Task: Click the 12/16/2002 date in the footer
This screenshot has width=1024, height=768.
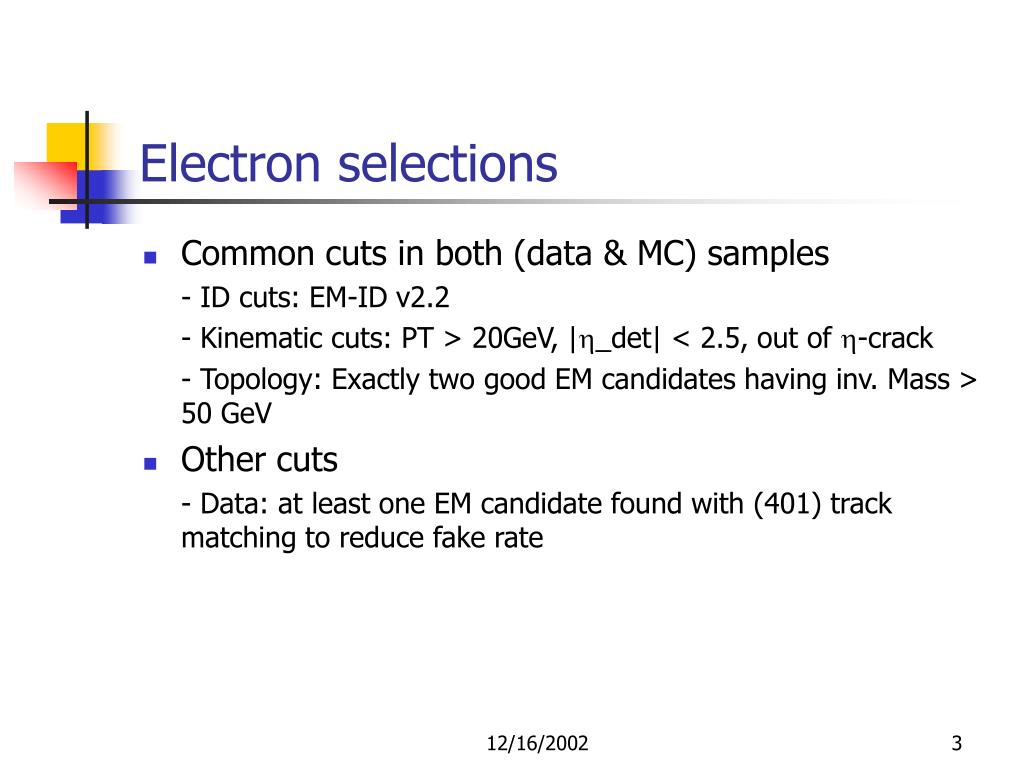Action: (537, 743)
